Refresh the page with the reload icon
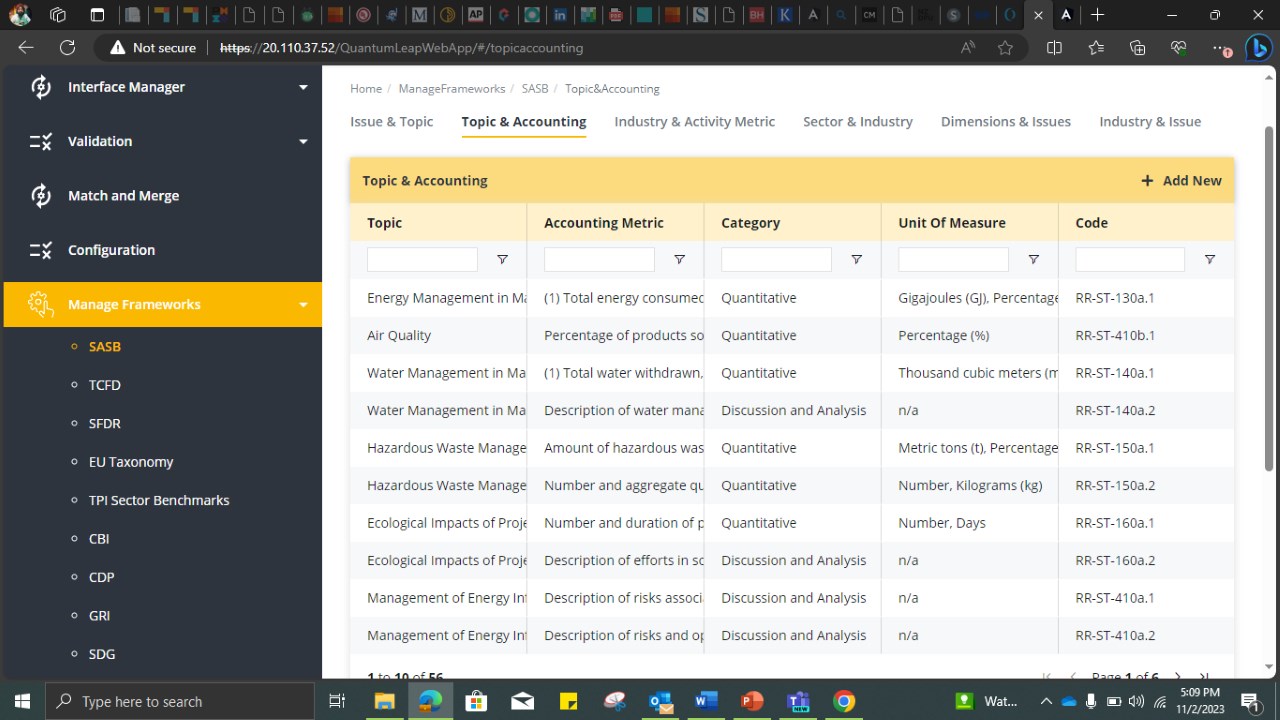 coord(67,48)
